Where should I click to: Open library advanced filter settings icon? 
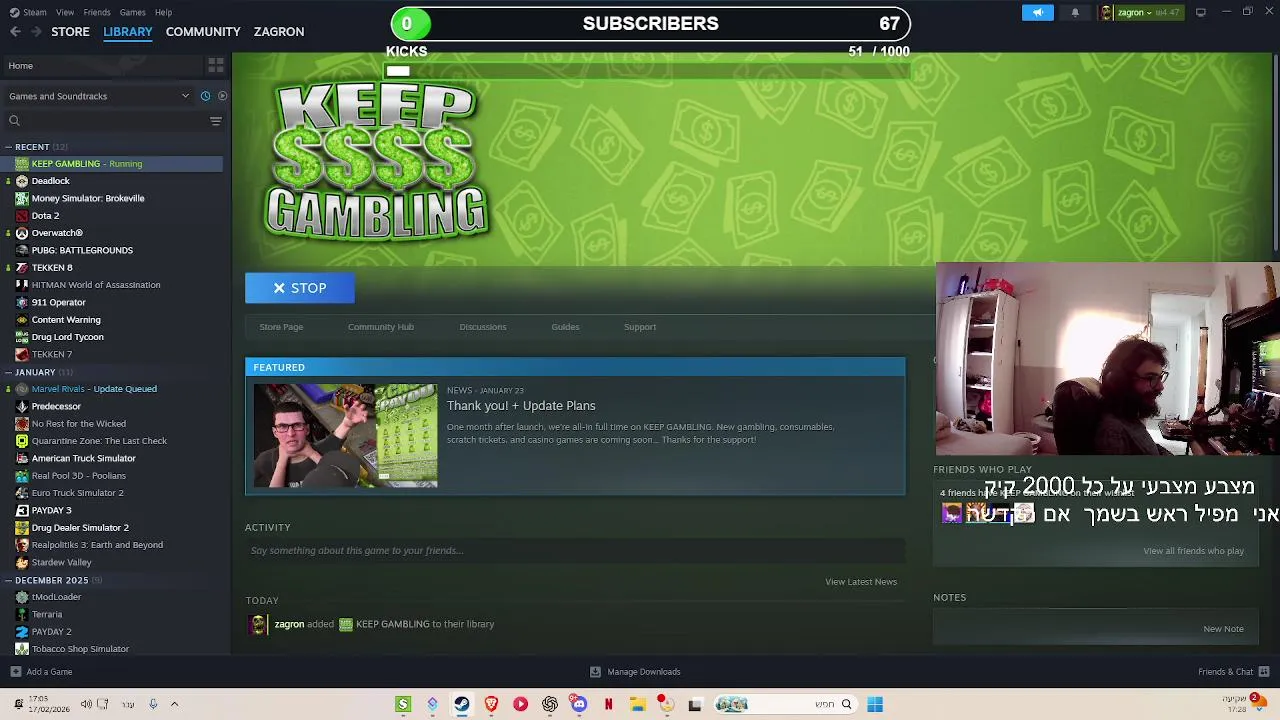click(x=216, y=121)
